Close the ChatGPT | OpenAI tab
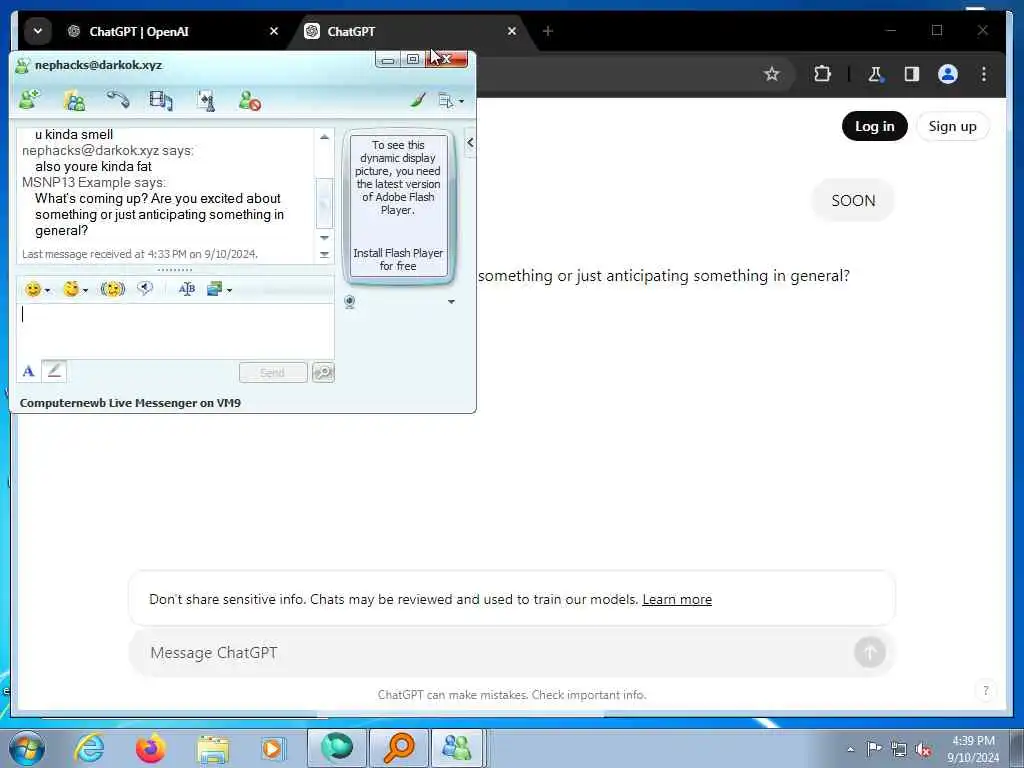Viewport: 1024px width, 768px height. pos(274,31)
